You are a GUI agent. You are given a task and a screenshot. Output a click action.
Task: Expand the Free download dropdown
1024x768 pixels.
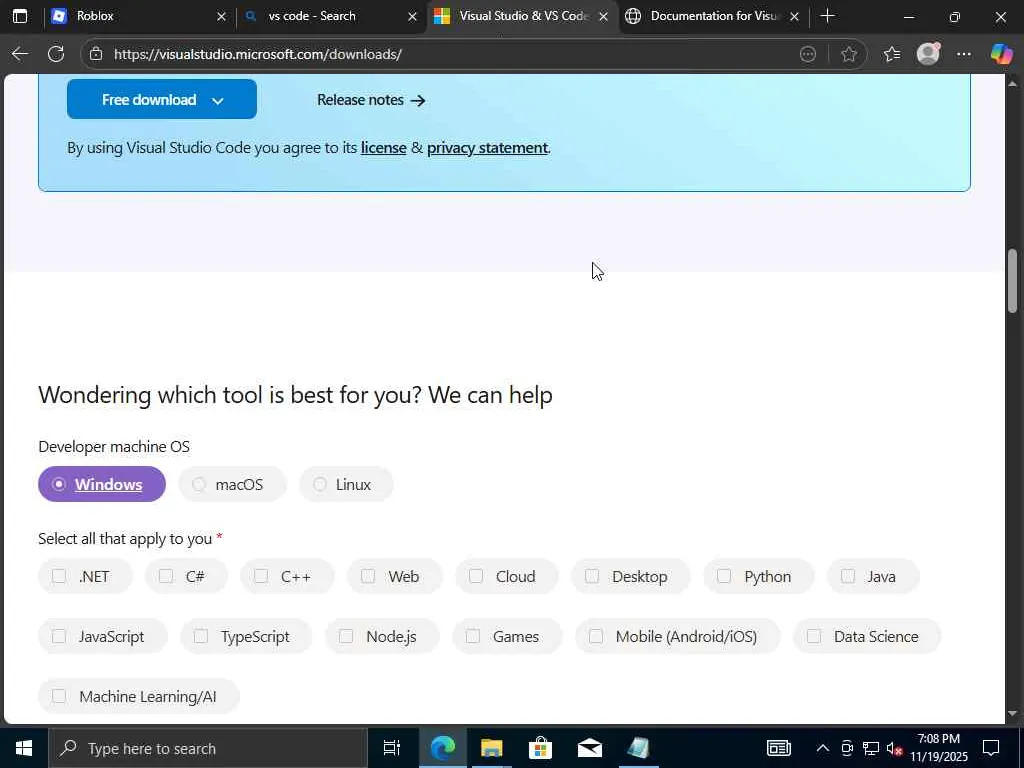(162, 99)
